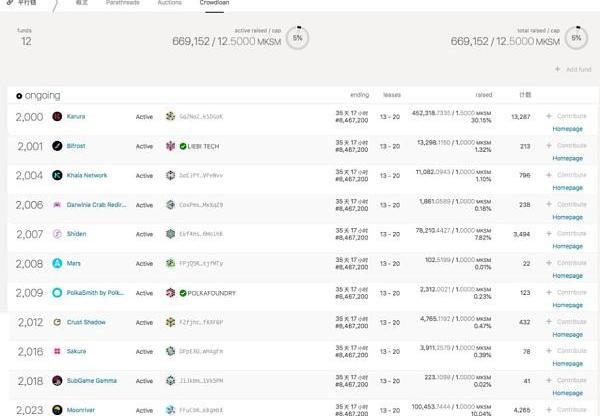Click the Sakura project logo
The width and height of the screenshot is (600, 416).
[x=57, y=351]
